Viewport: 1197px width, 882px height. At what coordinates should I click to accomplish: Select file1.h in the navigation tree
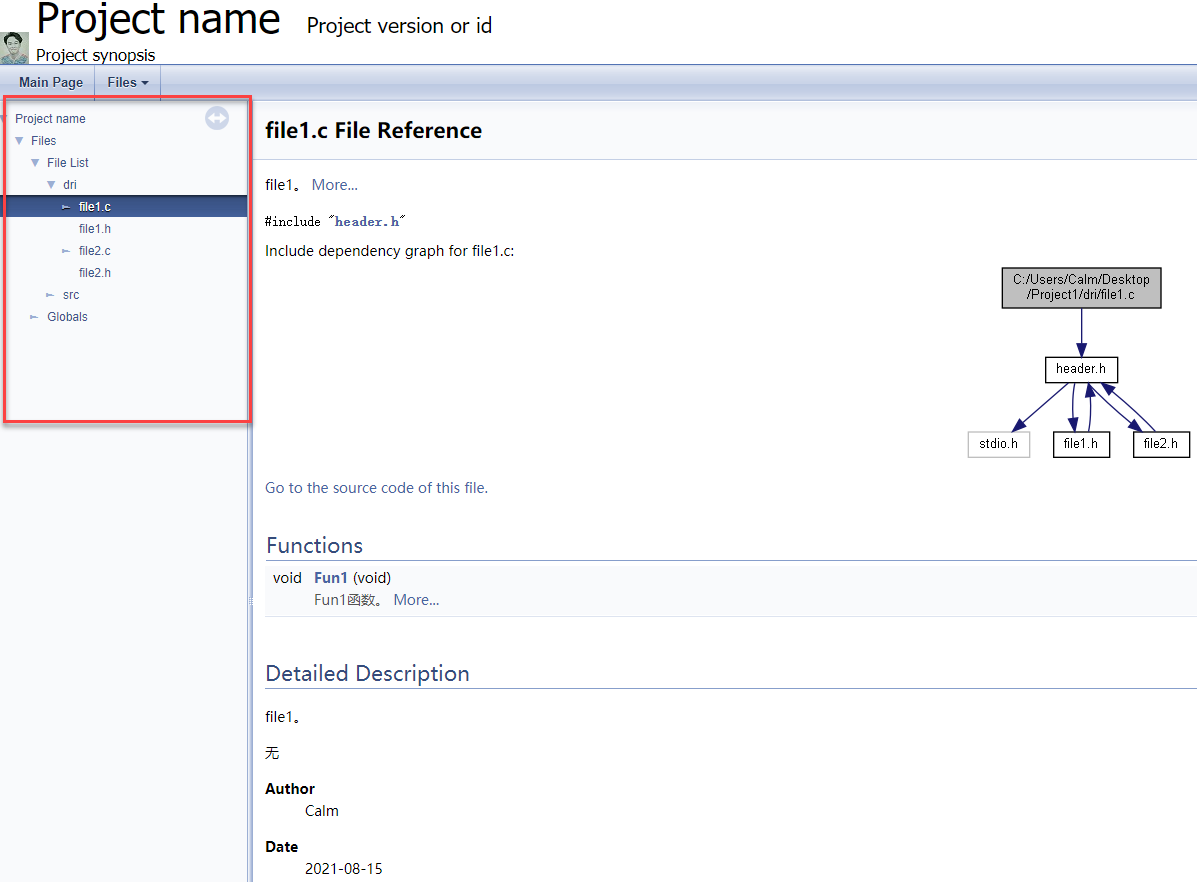click(95, 228)
